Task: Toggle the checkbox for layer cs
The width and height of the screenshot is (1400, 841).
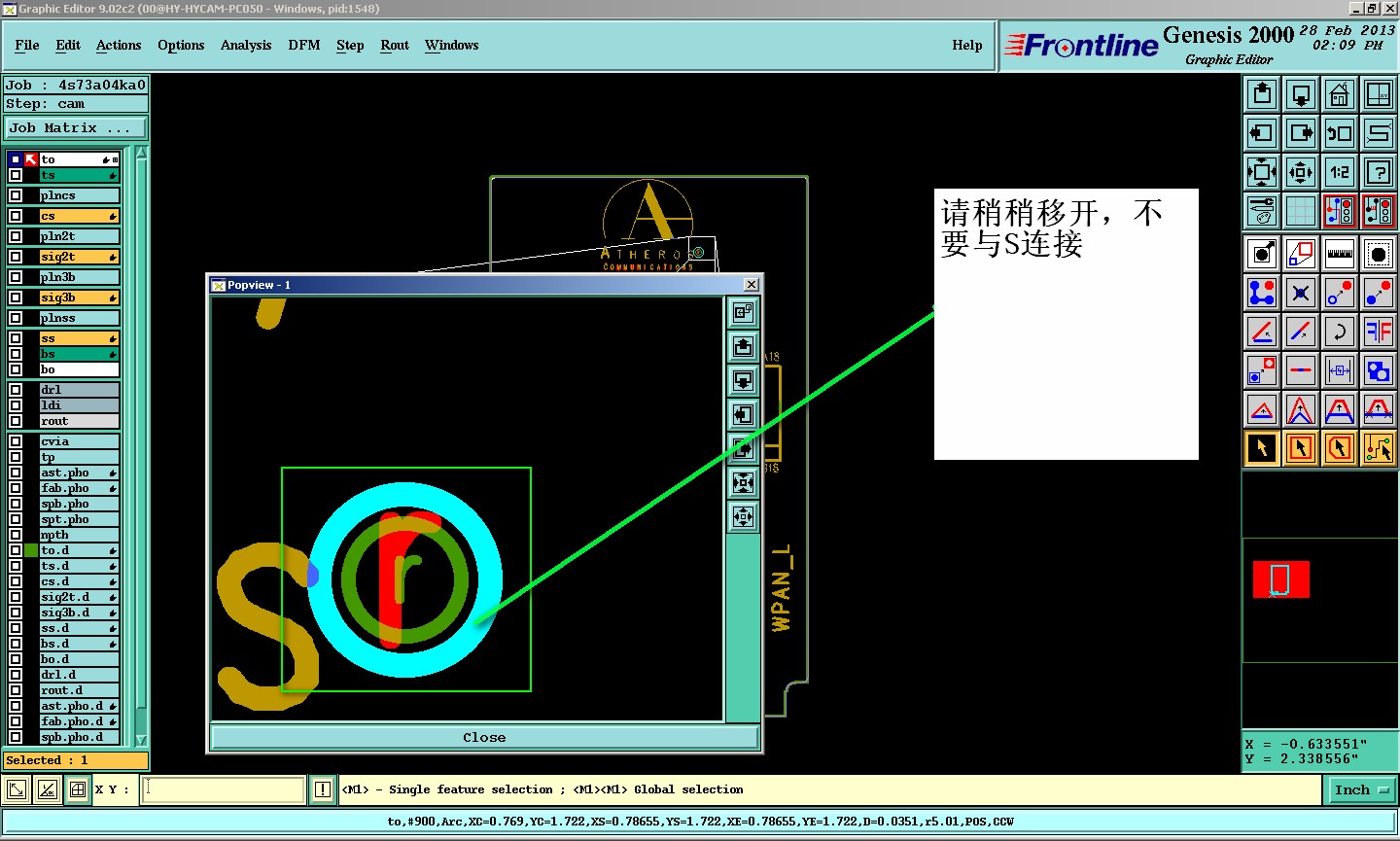Action: (16, 216)
